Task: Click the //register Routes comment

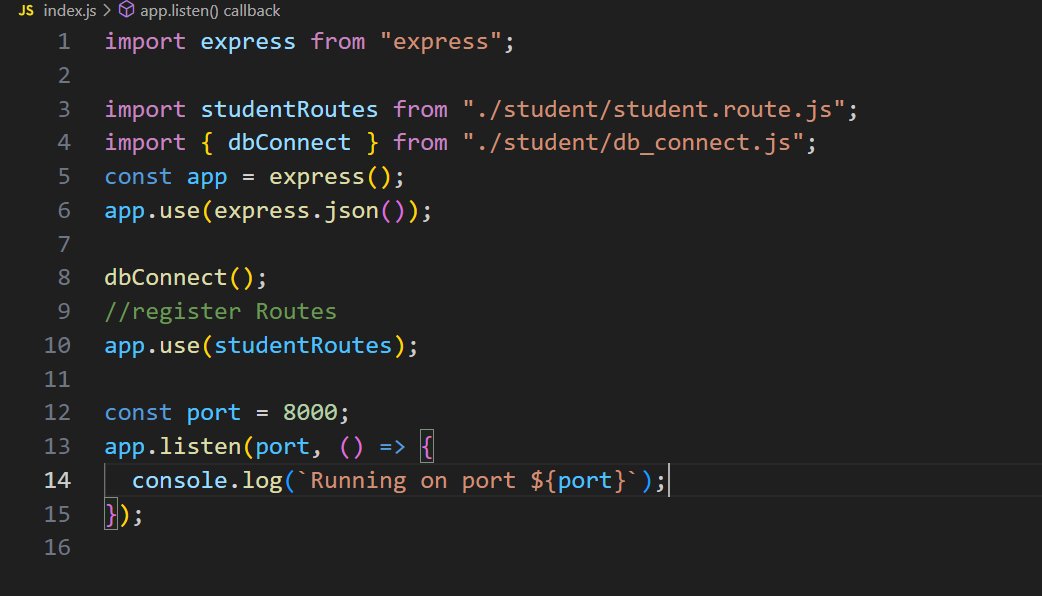Action: pos(221,312)
